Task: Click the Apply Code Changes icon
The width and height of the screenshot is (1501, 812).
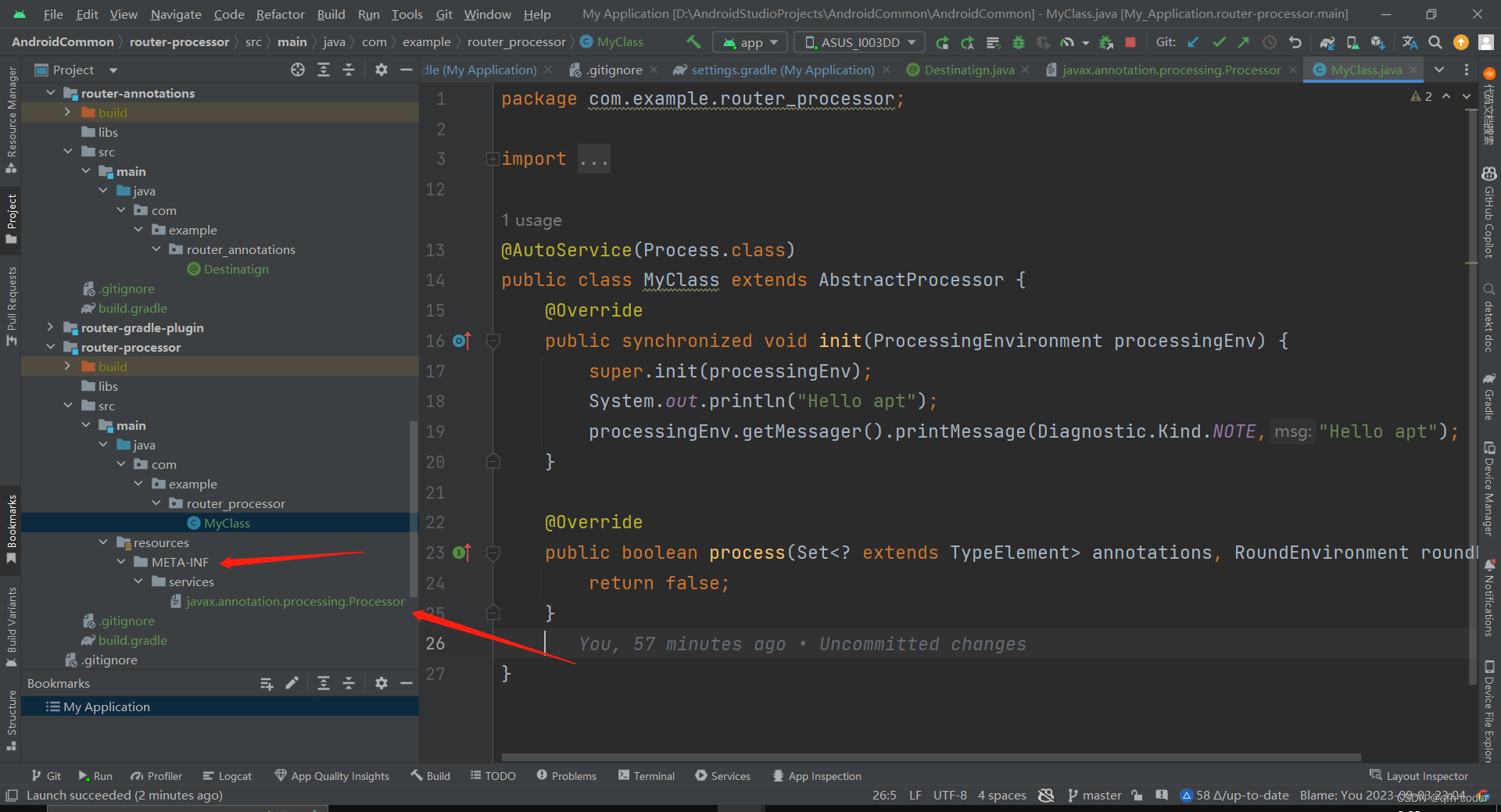Action: [x=968, y=42]
